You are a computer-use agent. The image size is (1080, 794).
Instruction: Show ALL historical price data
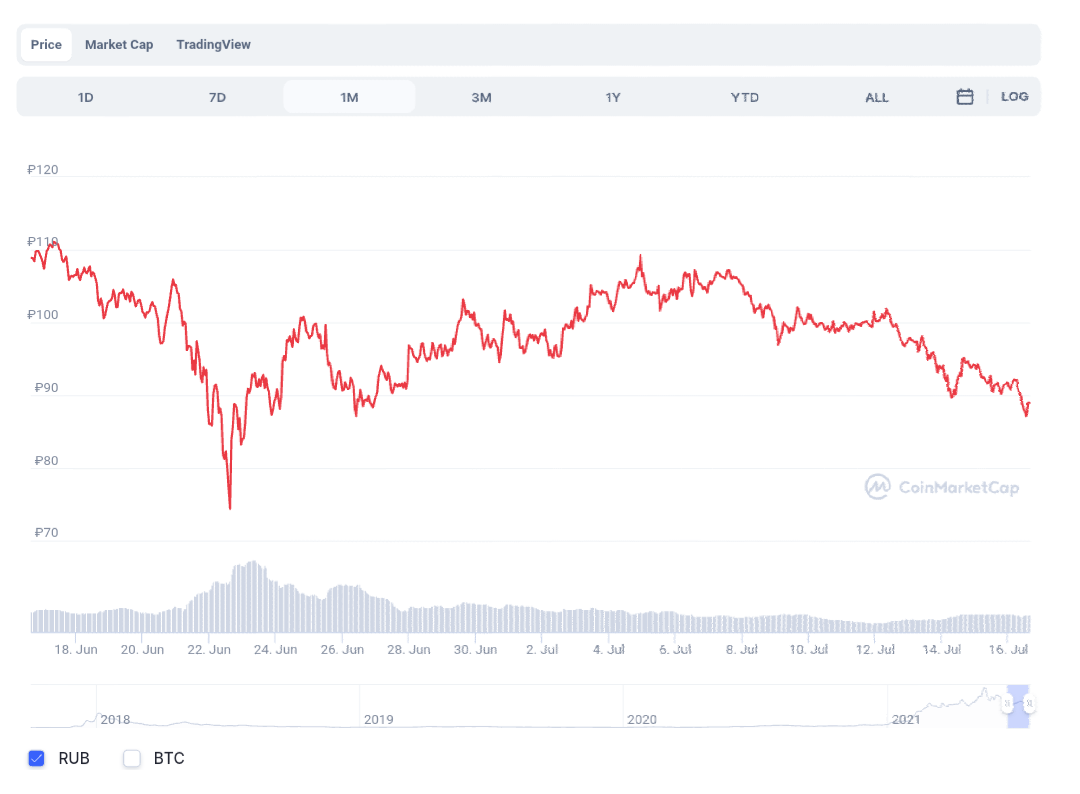(x=876, y=96)
